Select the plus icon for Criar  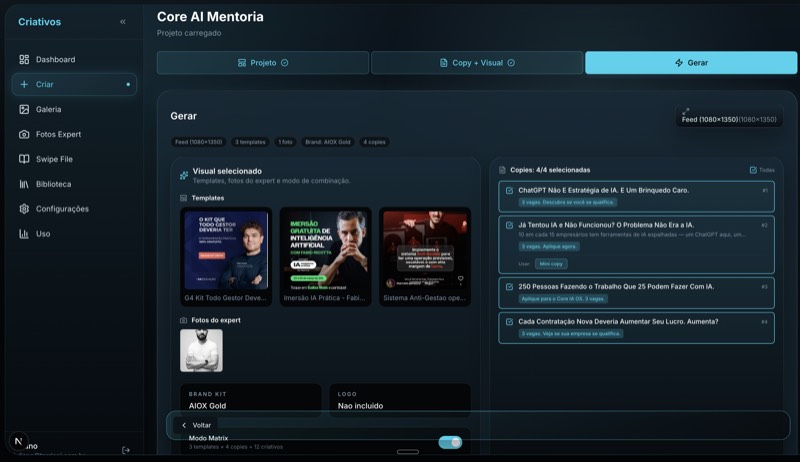pos(24,84)
